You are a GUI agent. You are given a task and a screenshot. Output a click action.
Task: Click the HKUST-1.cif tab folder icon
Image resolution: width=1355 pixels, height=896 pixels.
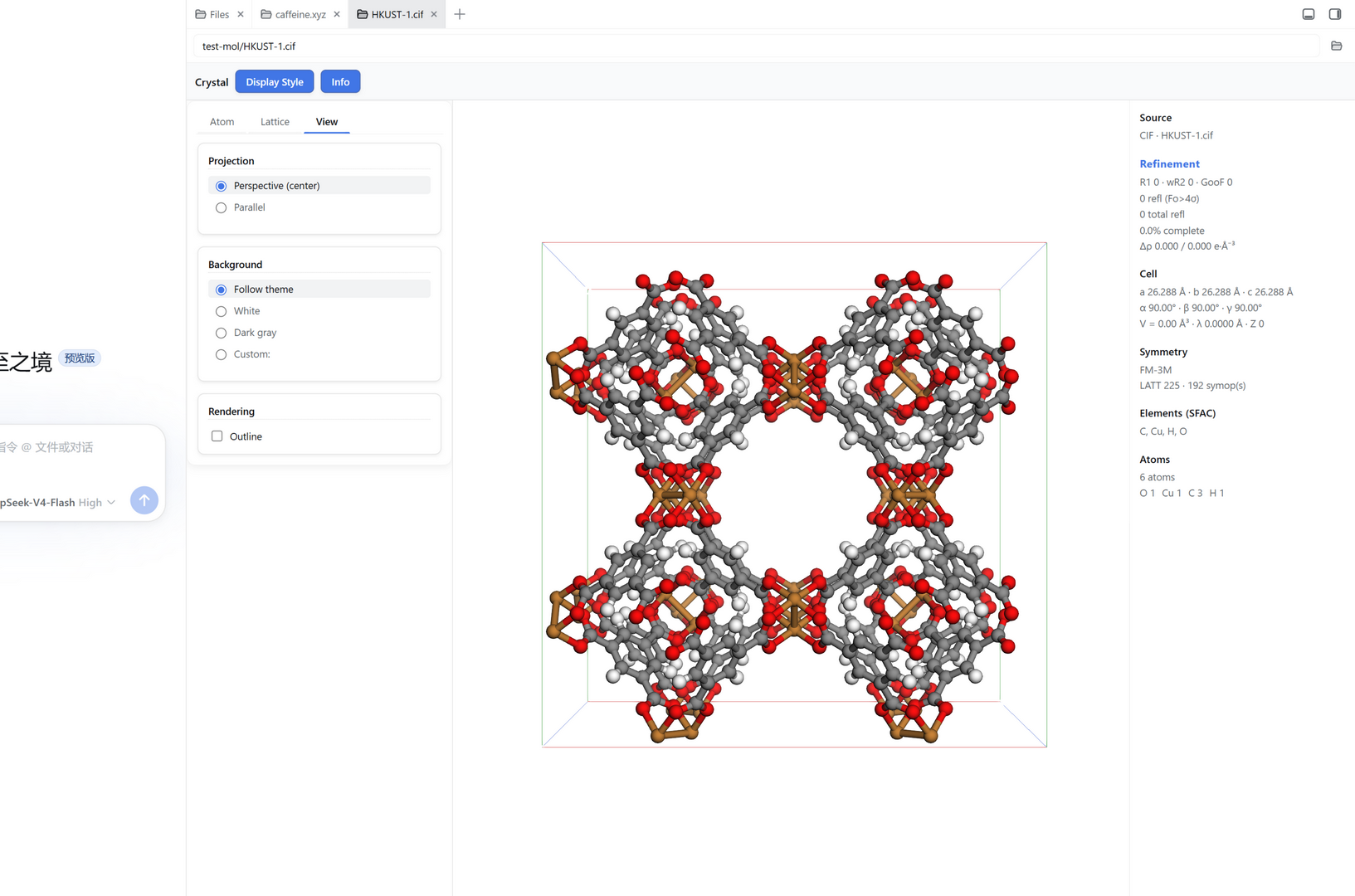(x=363, y=14)
